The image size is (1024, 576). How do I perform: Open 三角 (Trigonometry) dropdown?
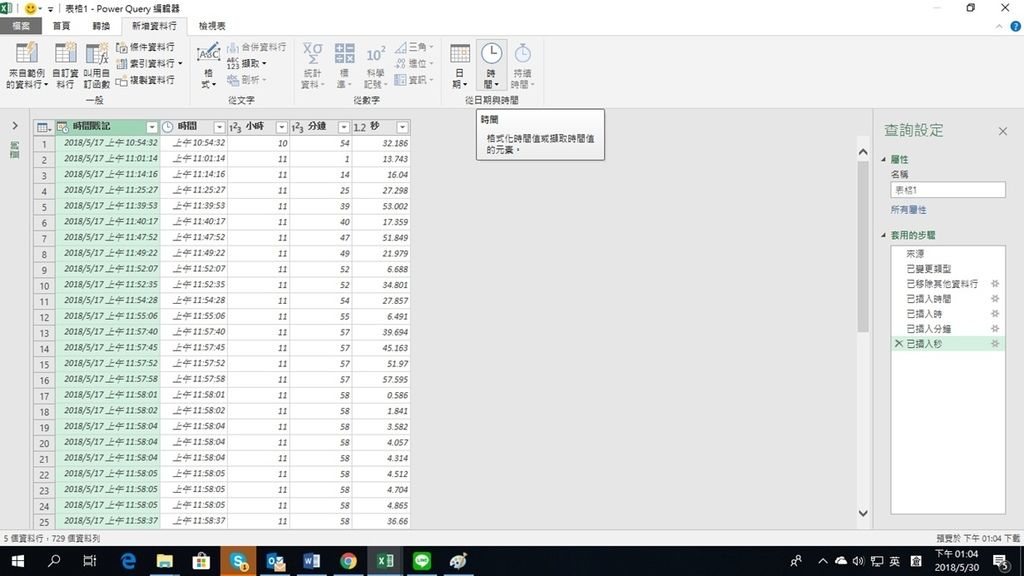click(415, 47)
